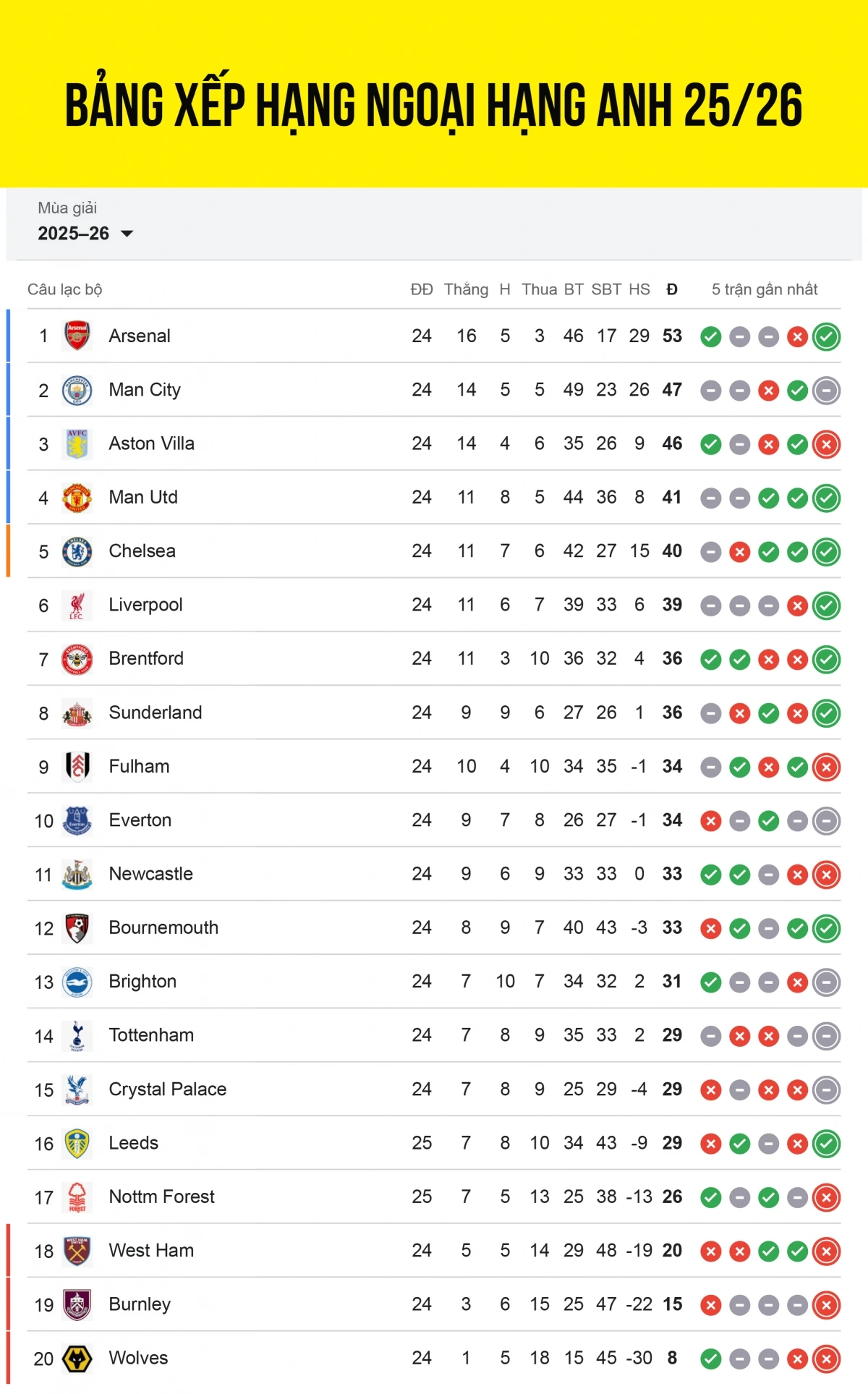This screenshot has width=868, height=1394.
Task: Click the 5 trận gần nhất header
Action: [765, 289]
